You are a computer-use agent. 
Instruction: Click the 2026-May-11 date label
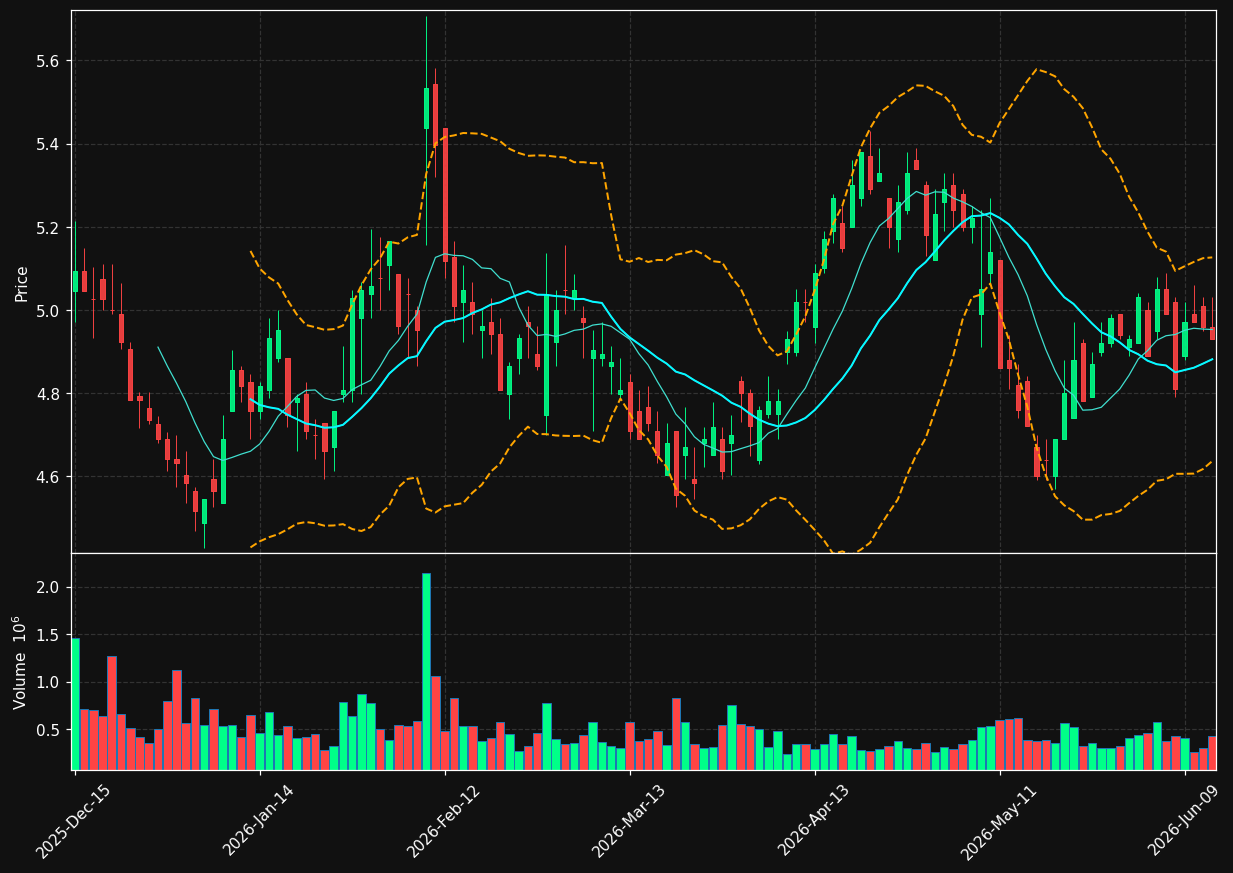(998, 822)
